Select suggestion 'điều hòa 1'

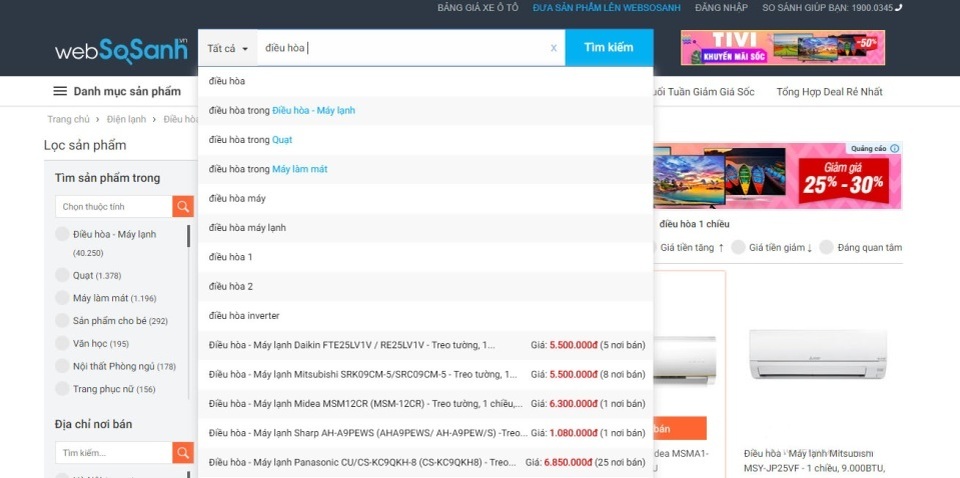coord(426,257)
